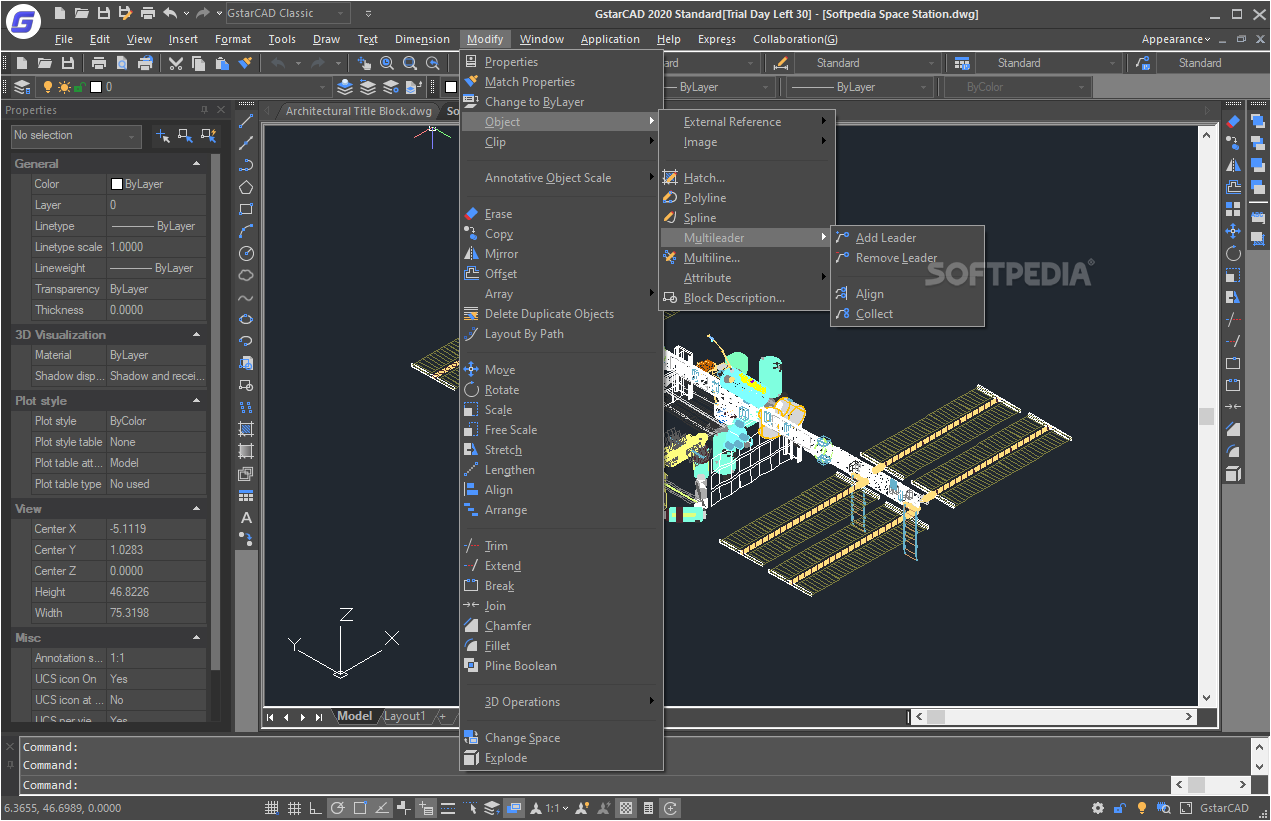Toggle Snap mode in status bar
This screenshot has height=821, width=1271.
272,808
